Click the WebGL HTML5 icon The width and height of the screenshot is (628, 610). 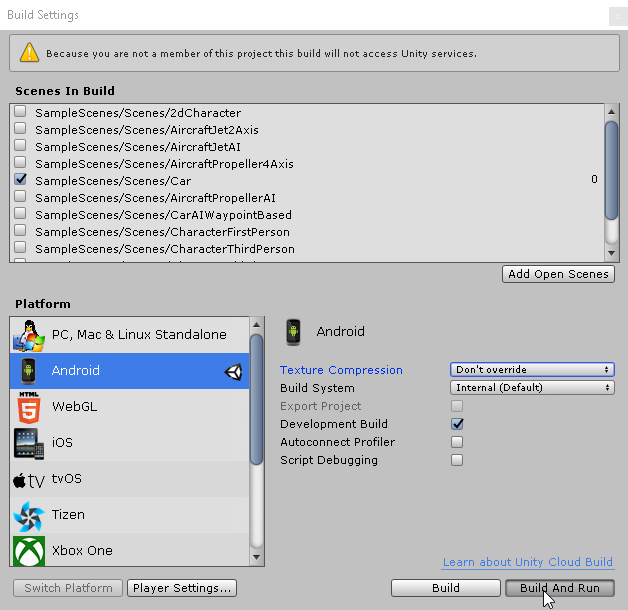pyautogui.click(x=29, y=407)
